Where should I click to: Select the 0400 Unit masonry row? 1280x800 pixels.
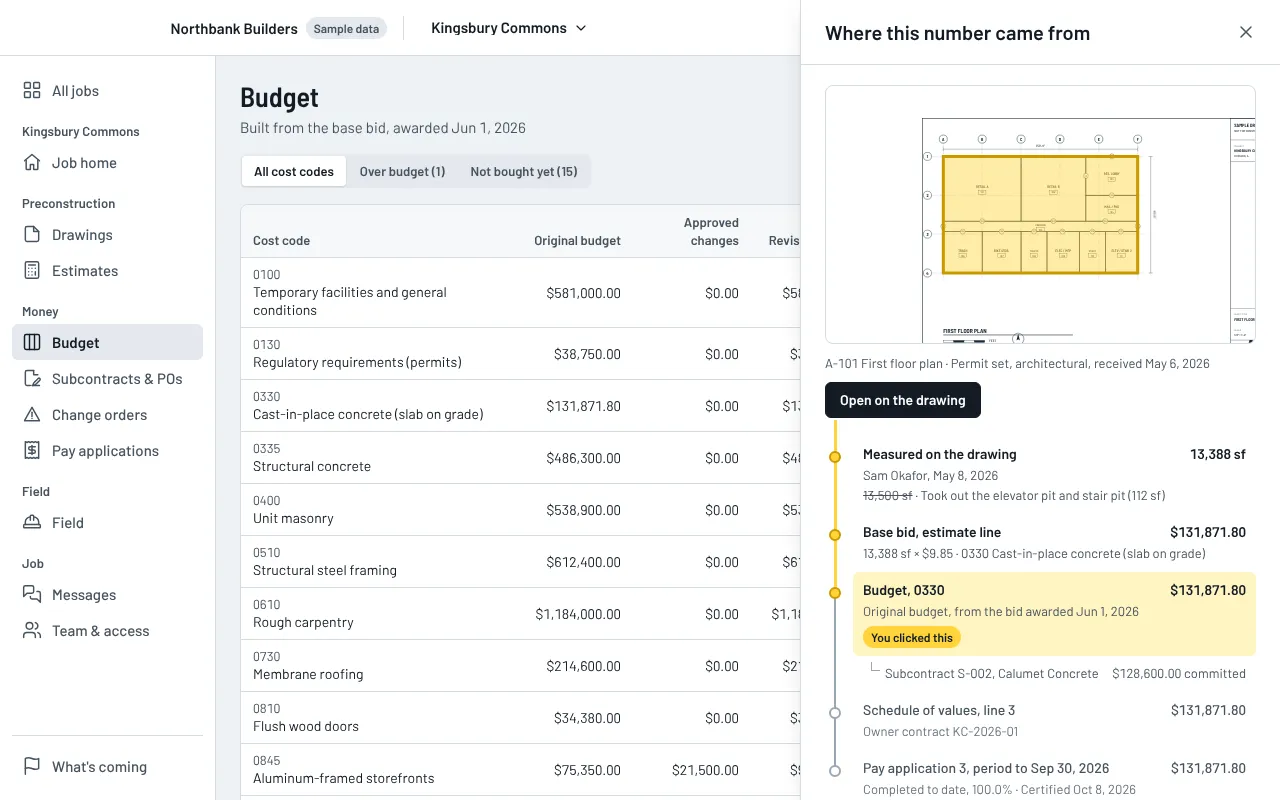[520, 510]
